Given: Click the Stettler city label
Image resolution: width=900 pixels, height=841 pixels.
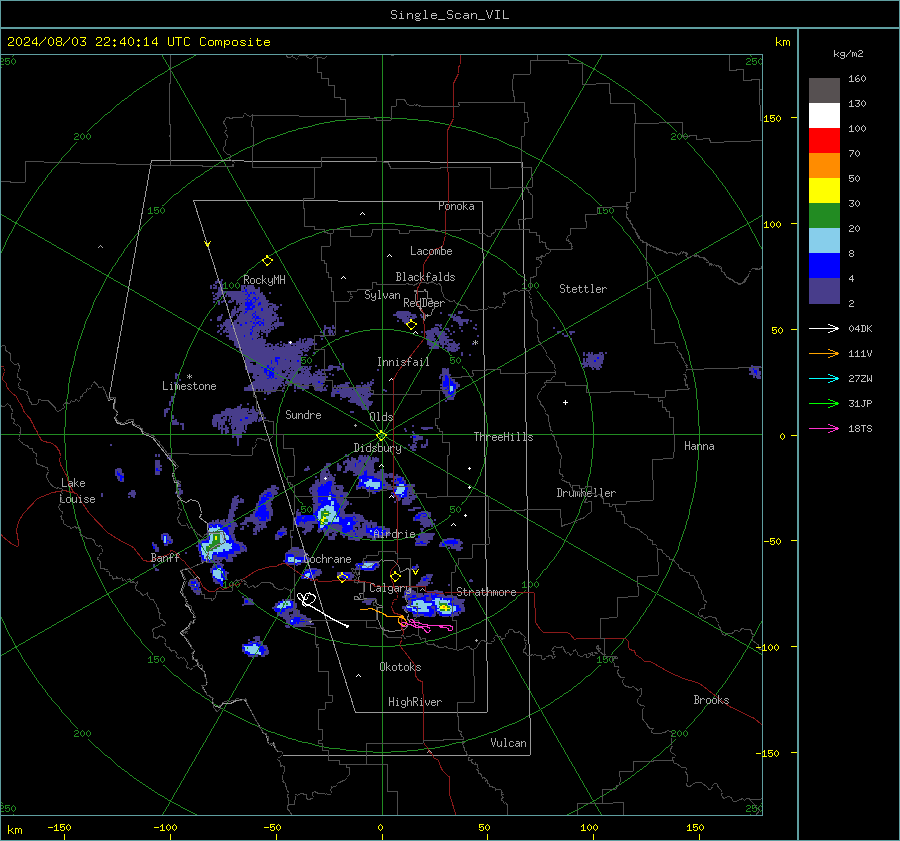Looking at the screenshot, I should click(583, 289).
